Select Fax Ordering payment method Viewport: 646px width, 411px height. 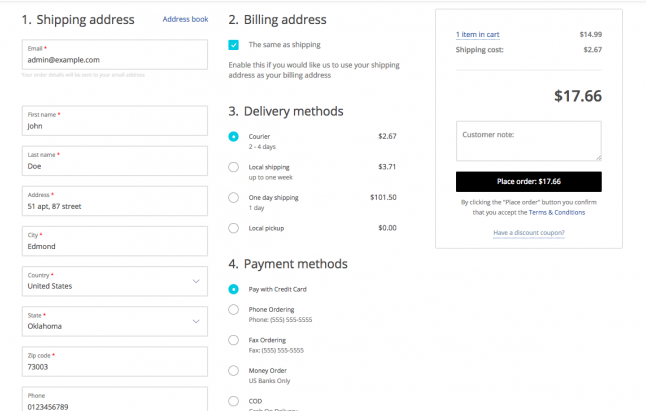[x=233, y=340]
